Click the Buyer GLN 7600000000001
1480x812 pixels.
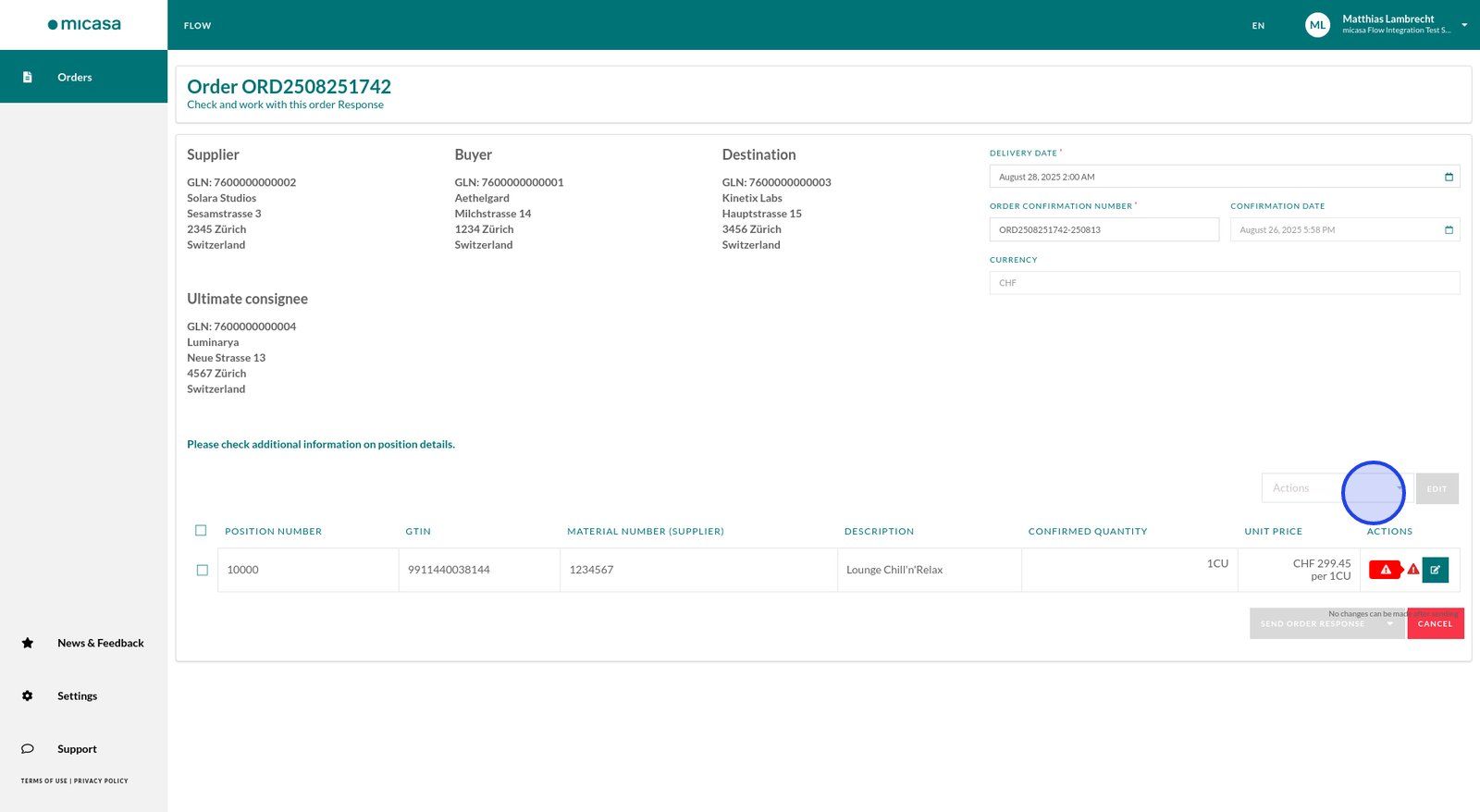509,182
